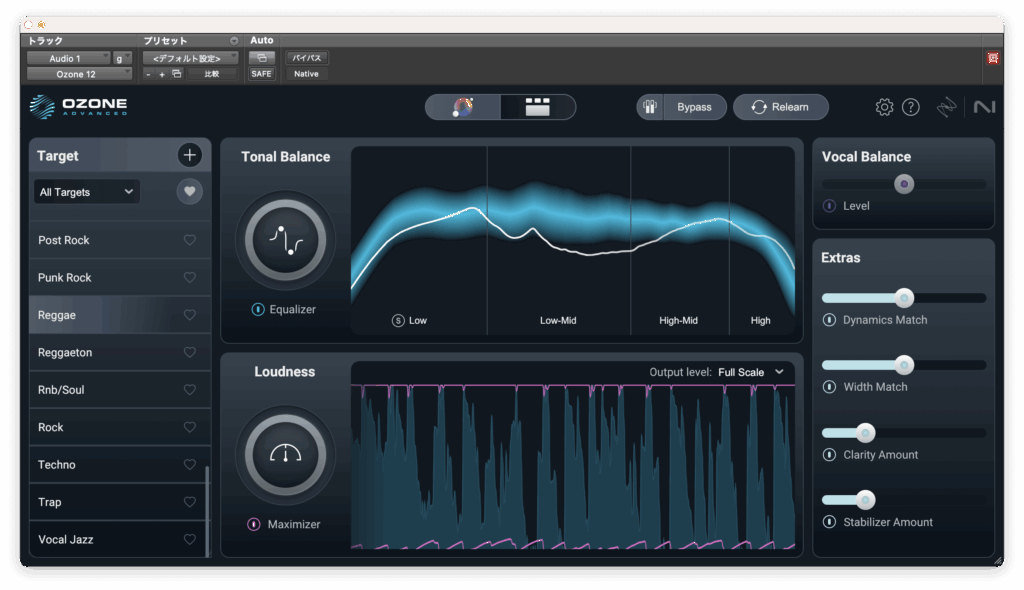The height and width of the screenshot is (590, 1024).
Task: Open the help question mark icon
Action: 910,107
